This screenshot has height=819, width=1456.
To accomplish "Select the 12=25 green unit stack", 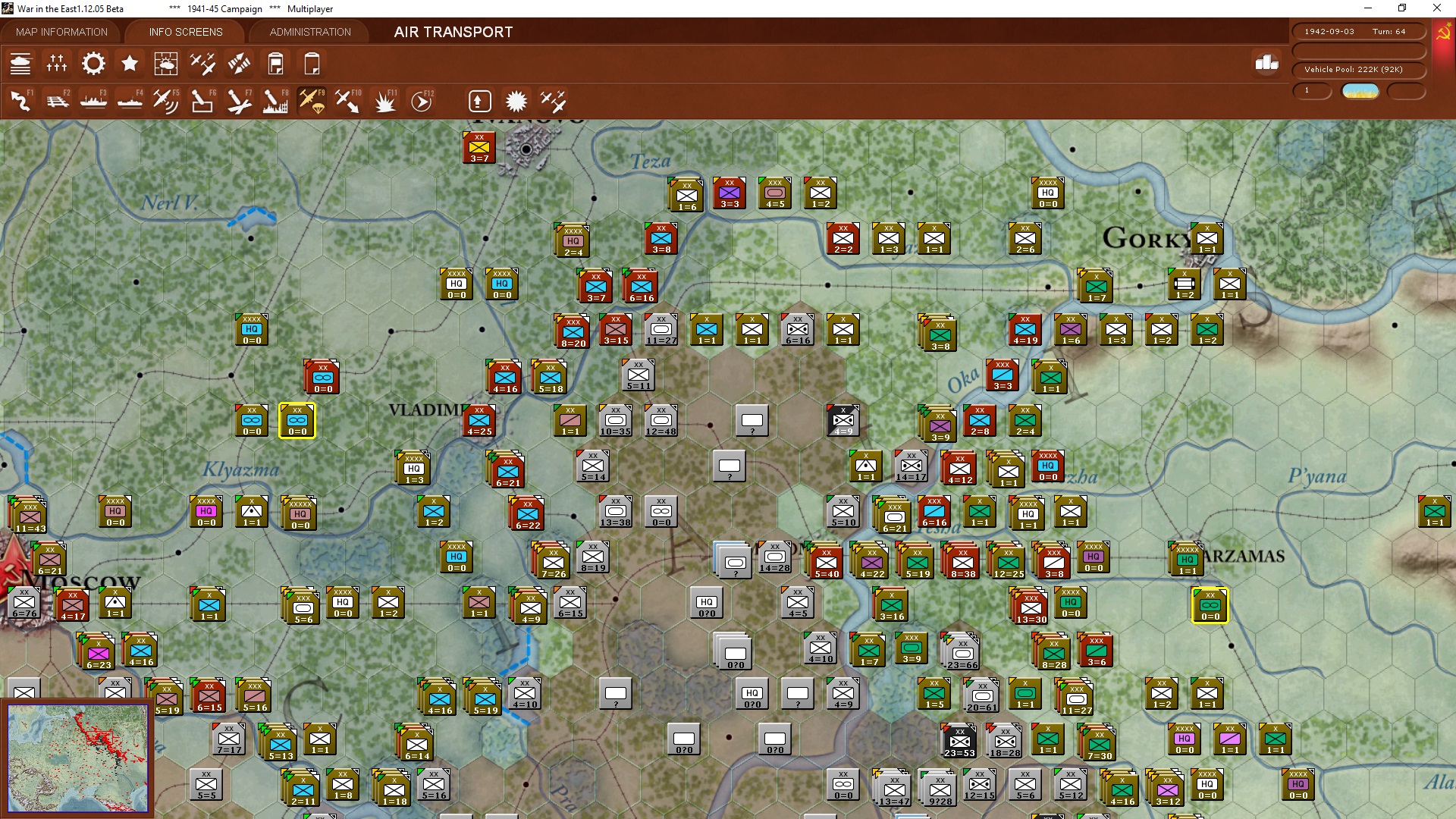I will pyautogui.click(x=1007, y=560).
